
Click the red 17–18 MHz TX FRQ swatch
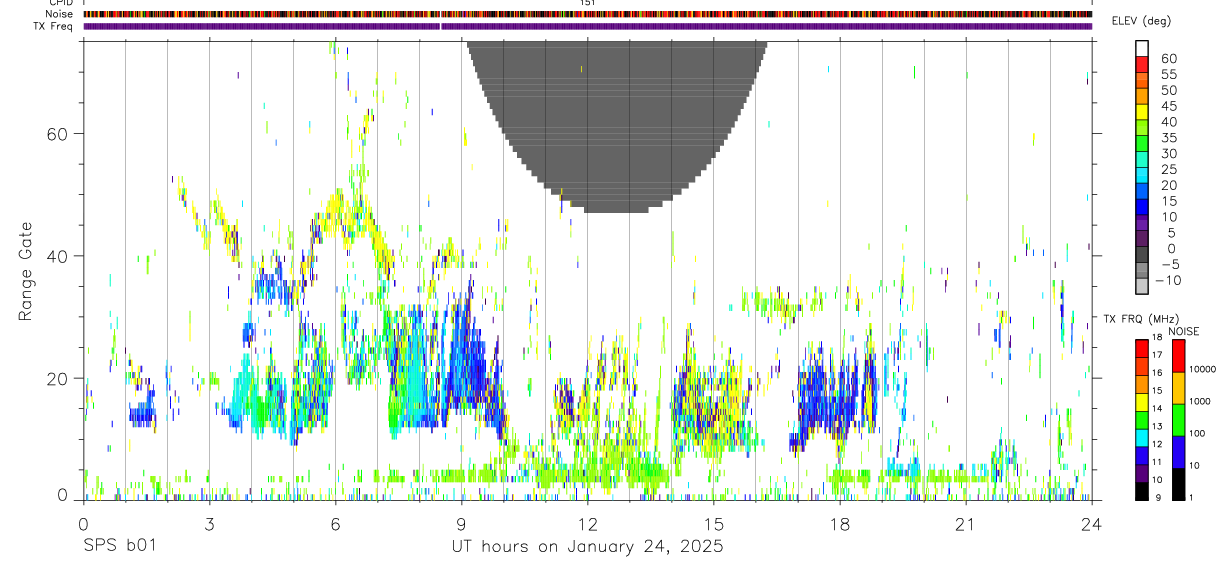tap(1142, 348)
